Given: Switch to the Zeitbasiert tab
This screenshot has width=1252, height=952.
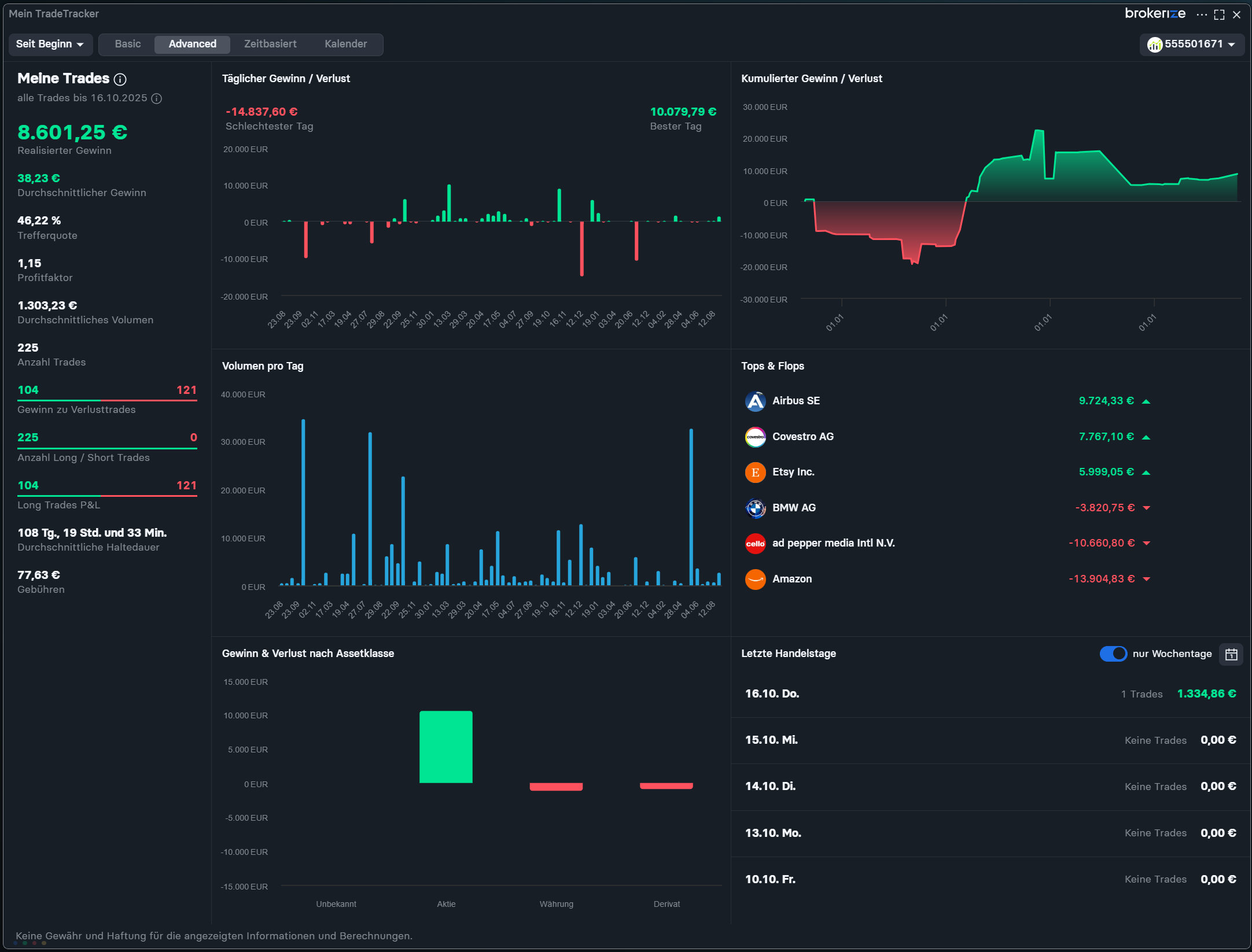Looking at the screenshot, I should [270, 44].
